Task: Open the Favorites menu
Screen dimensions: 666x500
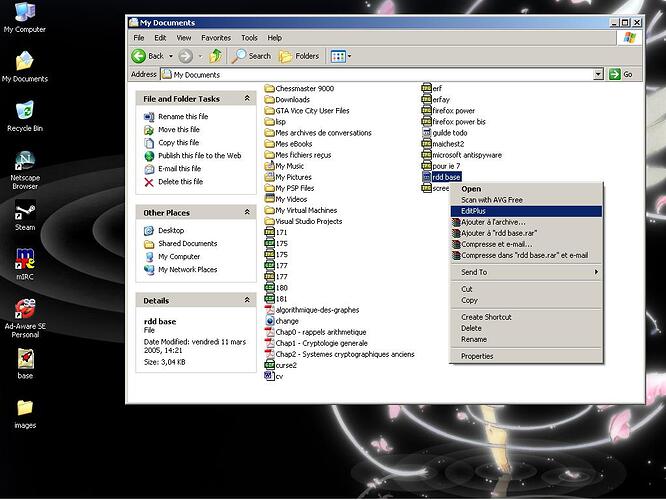Action: 215,38
